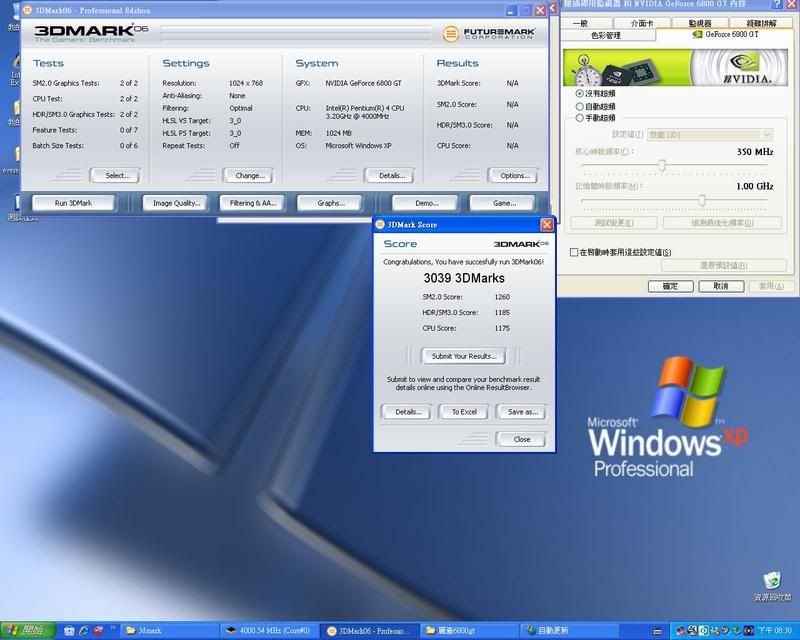Image resolution: width=800 pixels, height=640 pixels.
Task: Launch Game... button
Action: pos(503,203)
